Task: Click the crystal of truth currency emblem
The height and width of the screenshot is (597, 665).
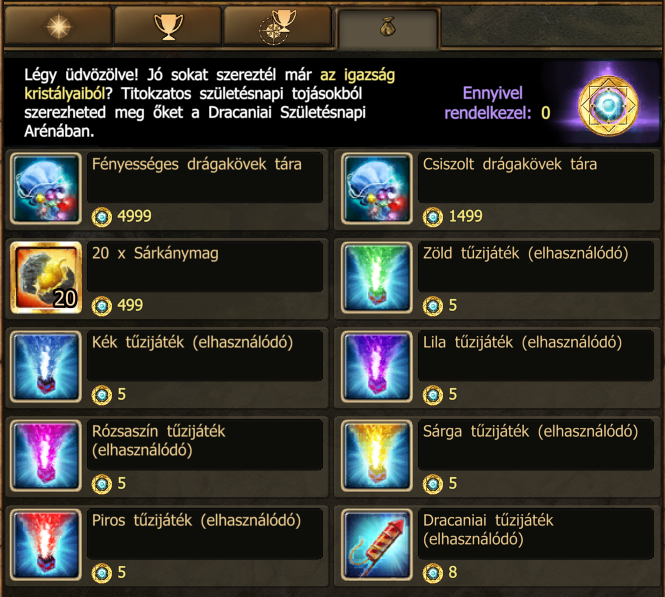Action: [x=608, y=106]
